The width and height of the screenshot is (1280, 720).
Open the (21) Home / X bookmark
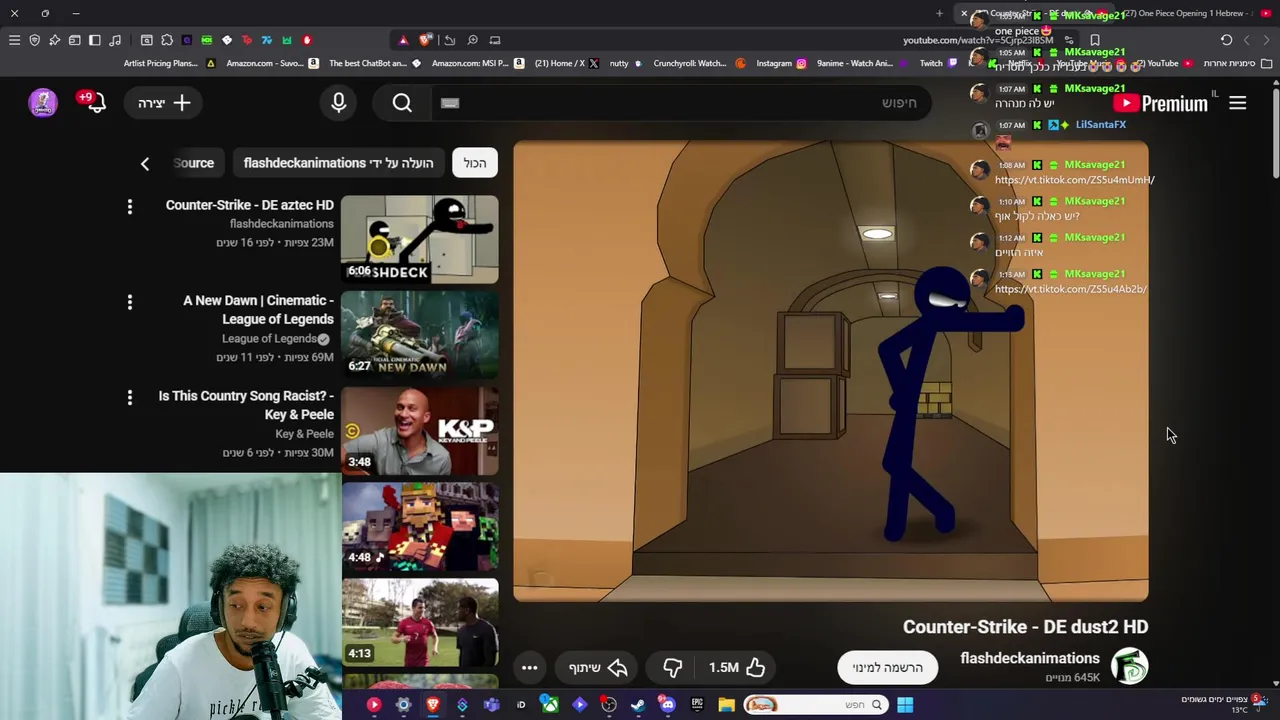pyautogui.click(x=566, y=63)
